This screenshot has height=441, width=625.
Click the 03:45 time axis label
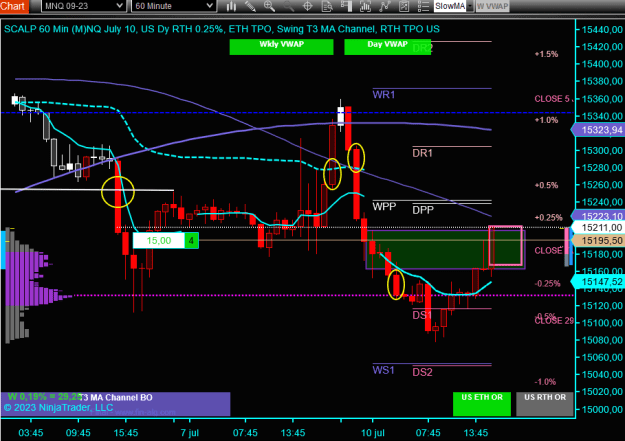31,433
